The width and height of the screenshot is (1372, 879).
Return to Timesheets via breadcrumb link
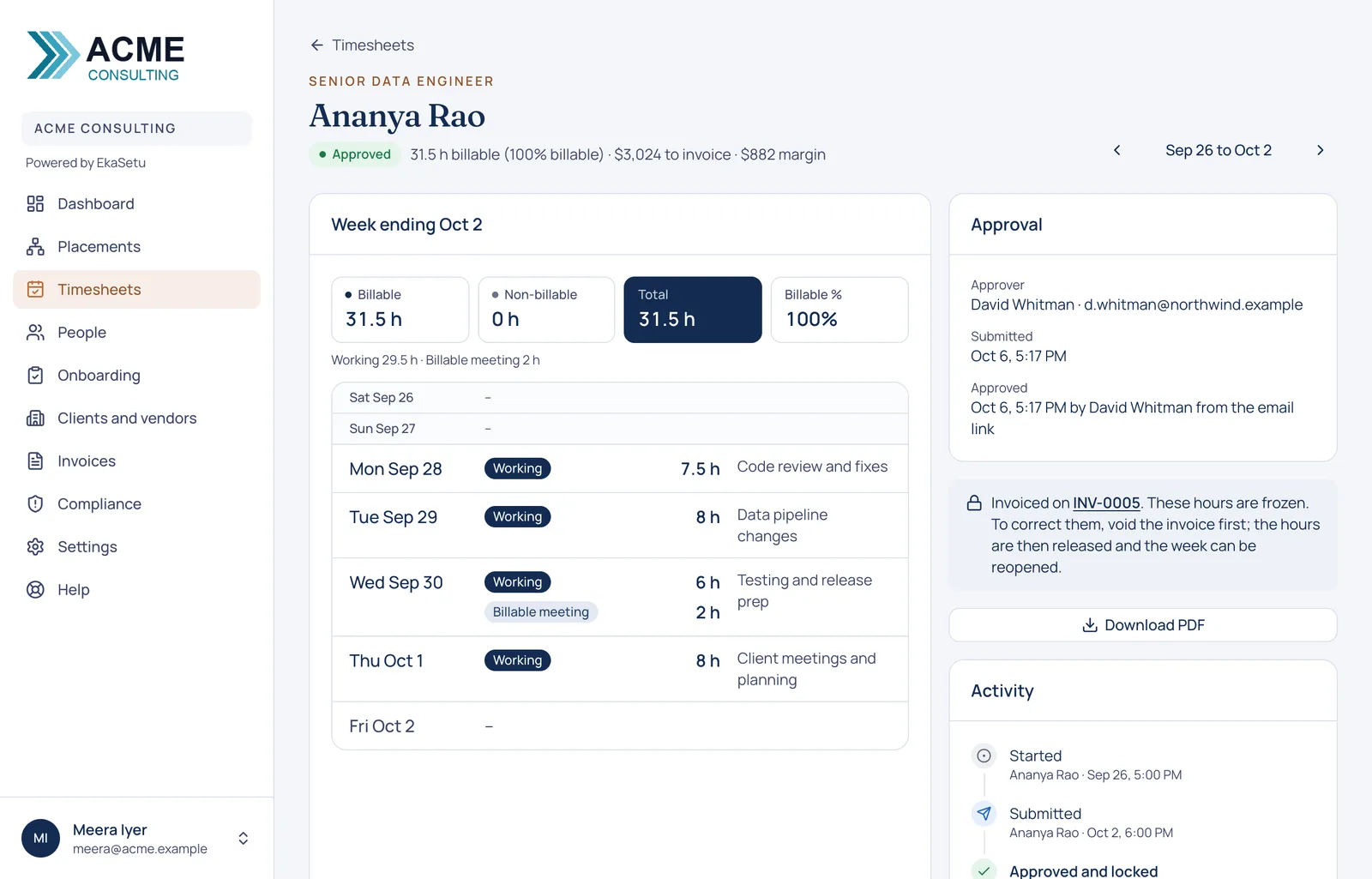pos(362,45)
